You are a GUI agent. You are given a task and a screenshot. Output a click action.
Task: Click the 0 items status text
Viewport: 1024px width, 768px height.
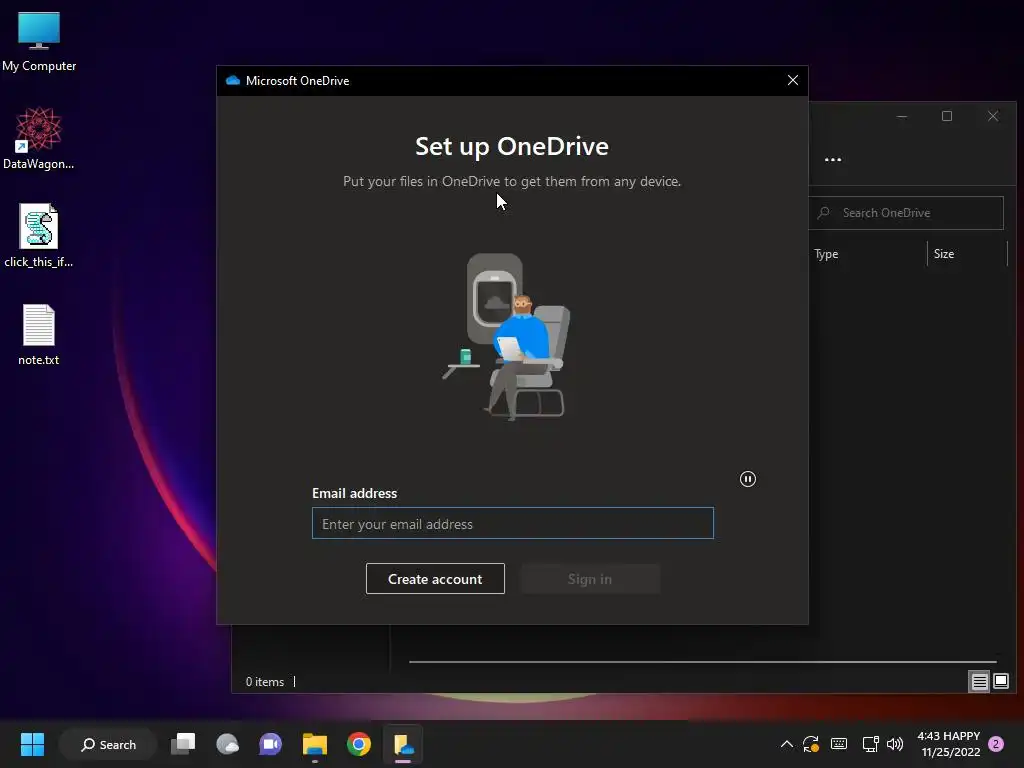click(x=264, y=682)
